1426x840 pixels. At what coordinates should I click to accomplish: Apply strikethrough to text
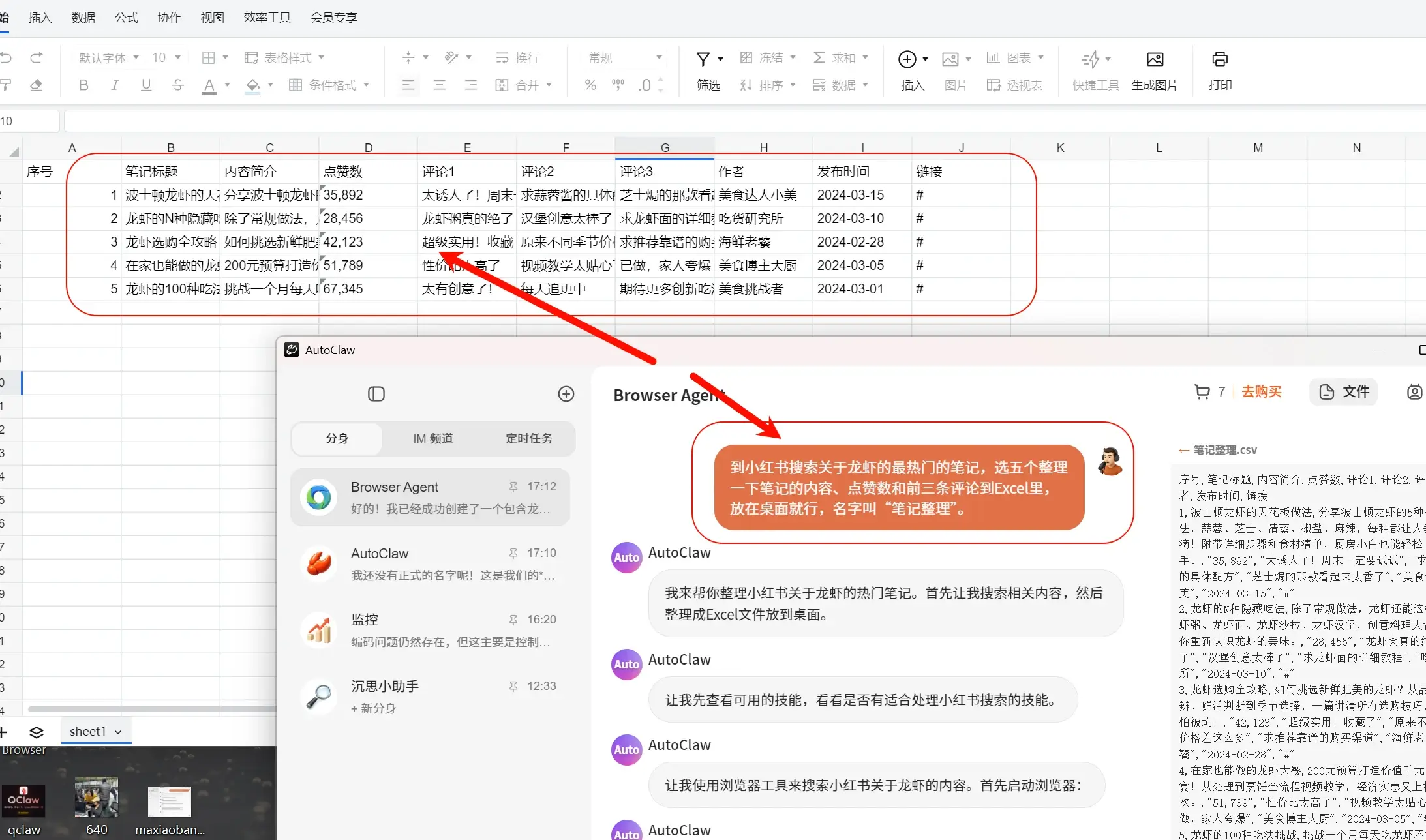(x=177, y=85)
